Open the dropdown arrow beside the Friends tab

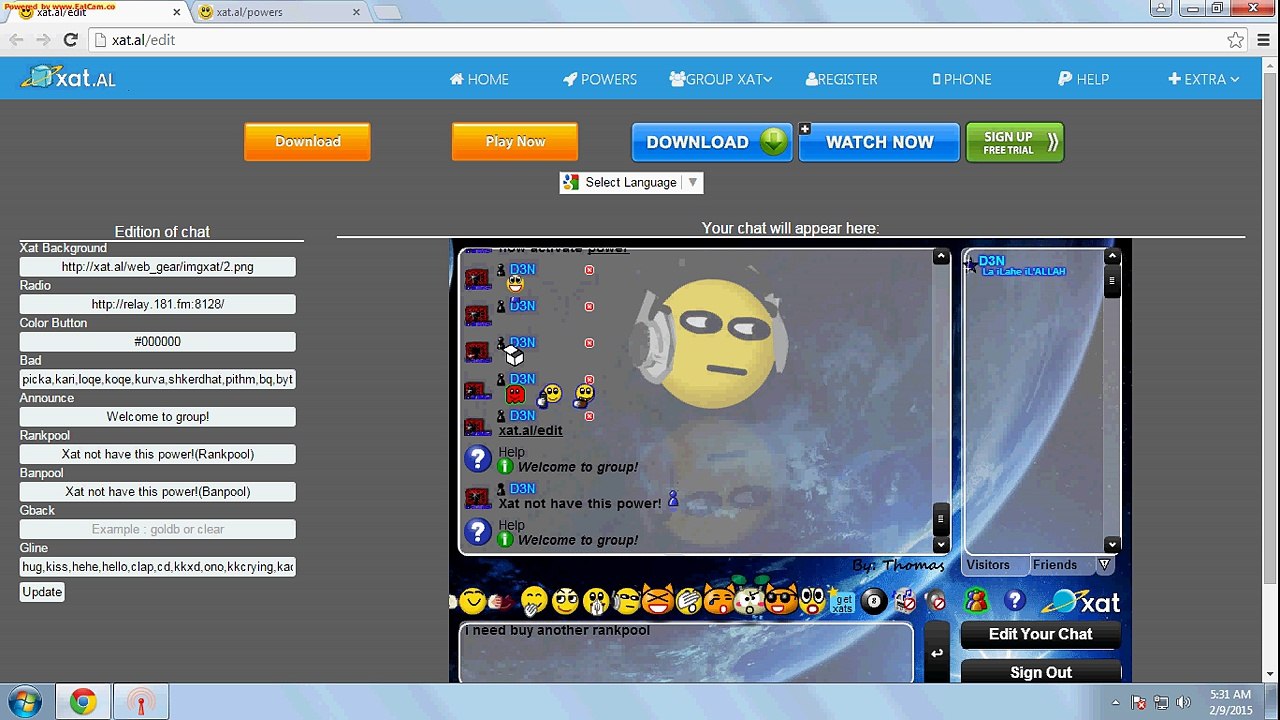point(1104,565)
